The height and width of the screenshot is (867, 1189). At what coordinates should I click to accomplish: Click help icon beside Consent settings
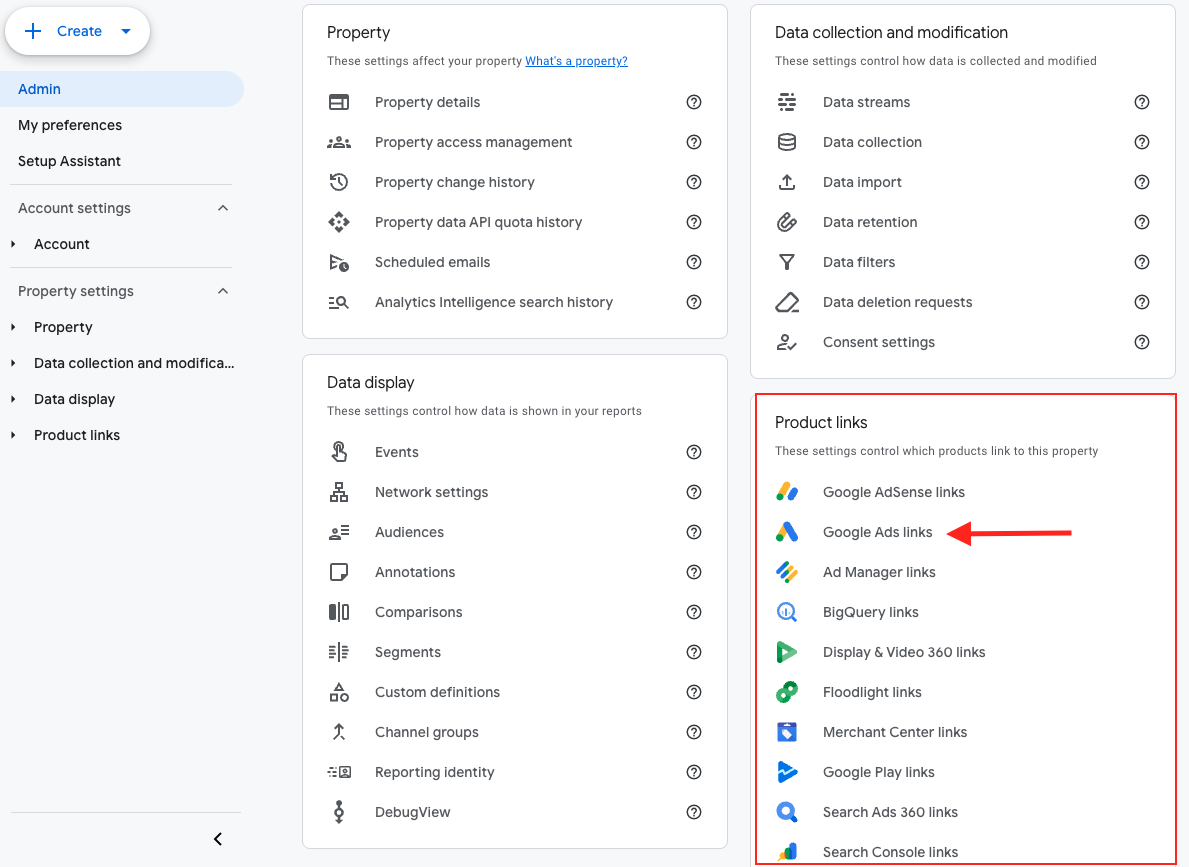pos(1142,342)
